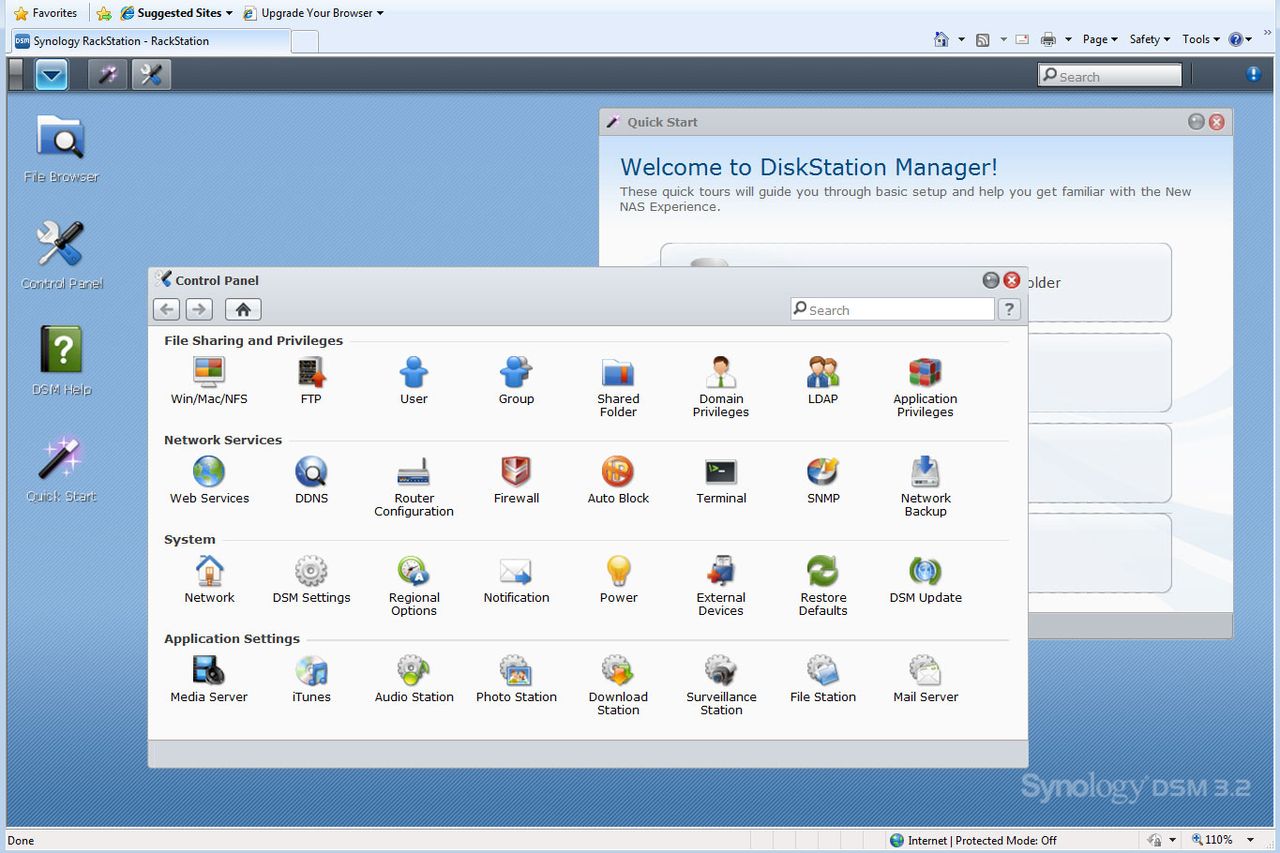Open DSM Update

pos(925,579)
